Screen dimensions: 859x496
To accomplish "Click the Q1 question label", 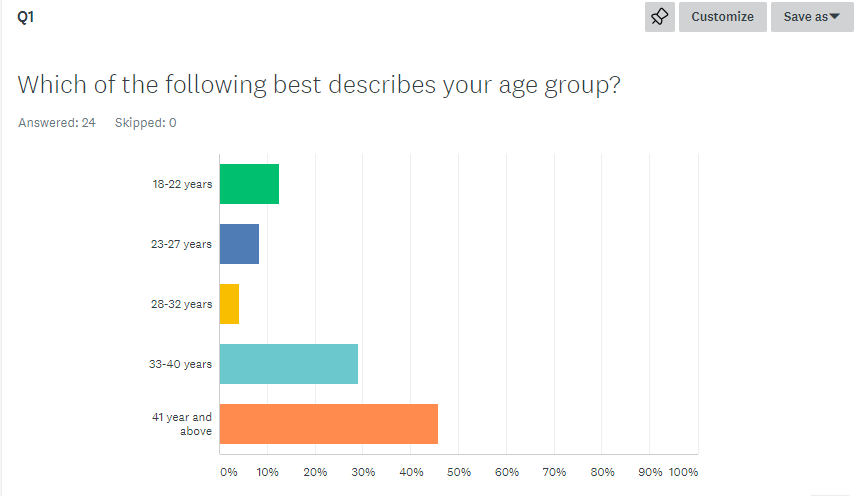I will (26, 17).
